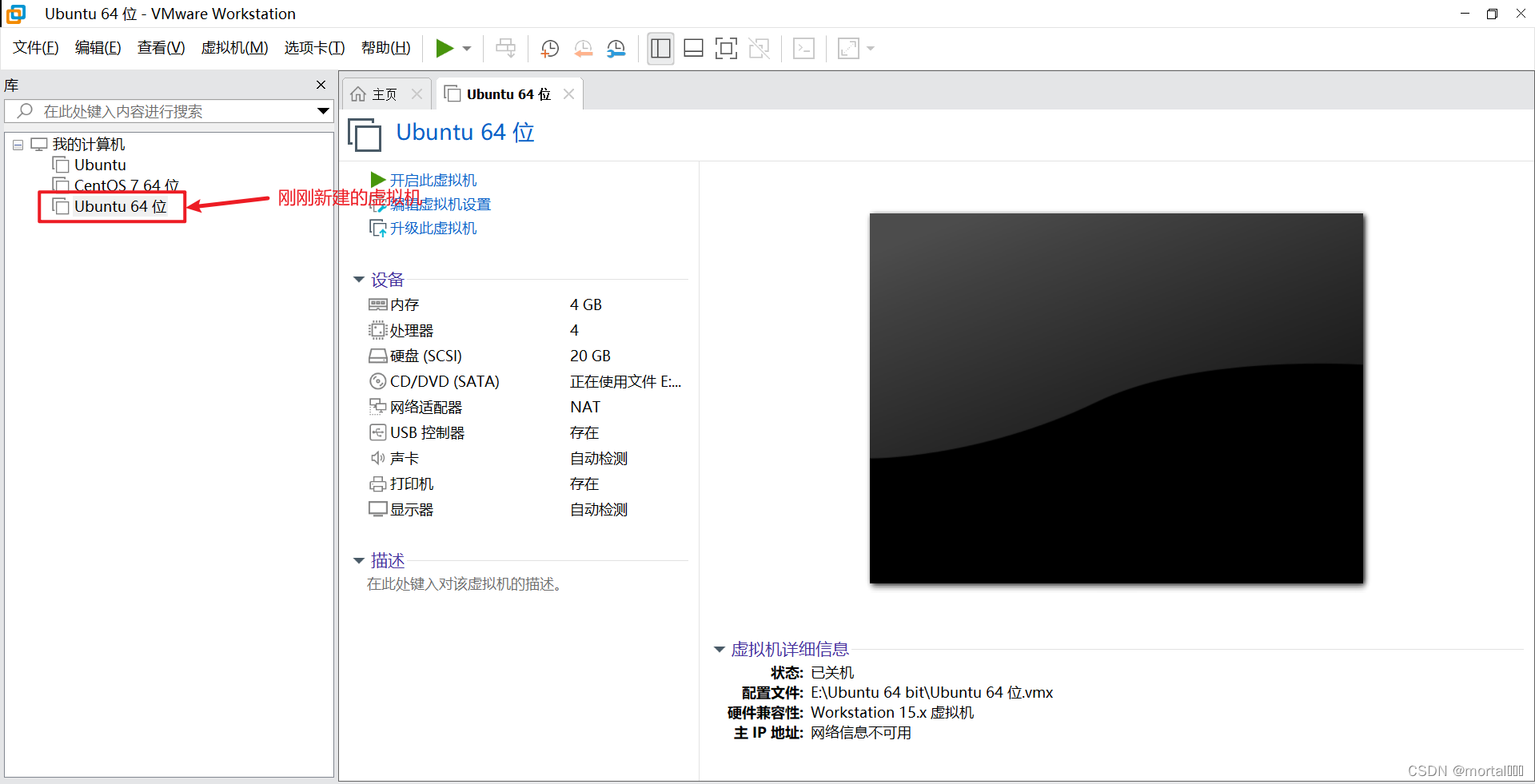
Task: Toggle the thumbnail bar view icon
Action: (693, 49)
